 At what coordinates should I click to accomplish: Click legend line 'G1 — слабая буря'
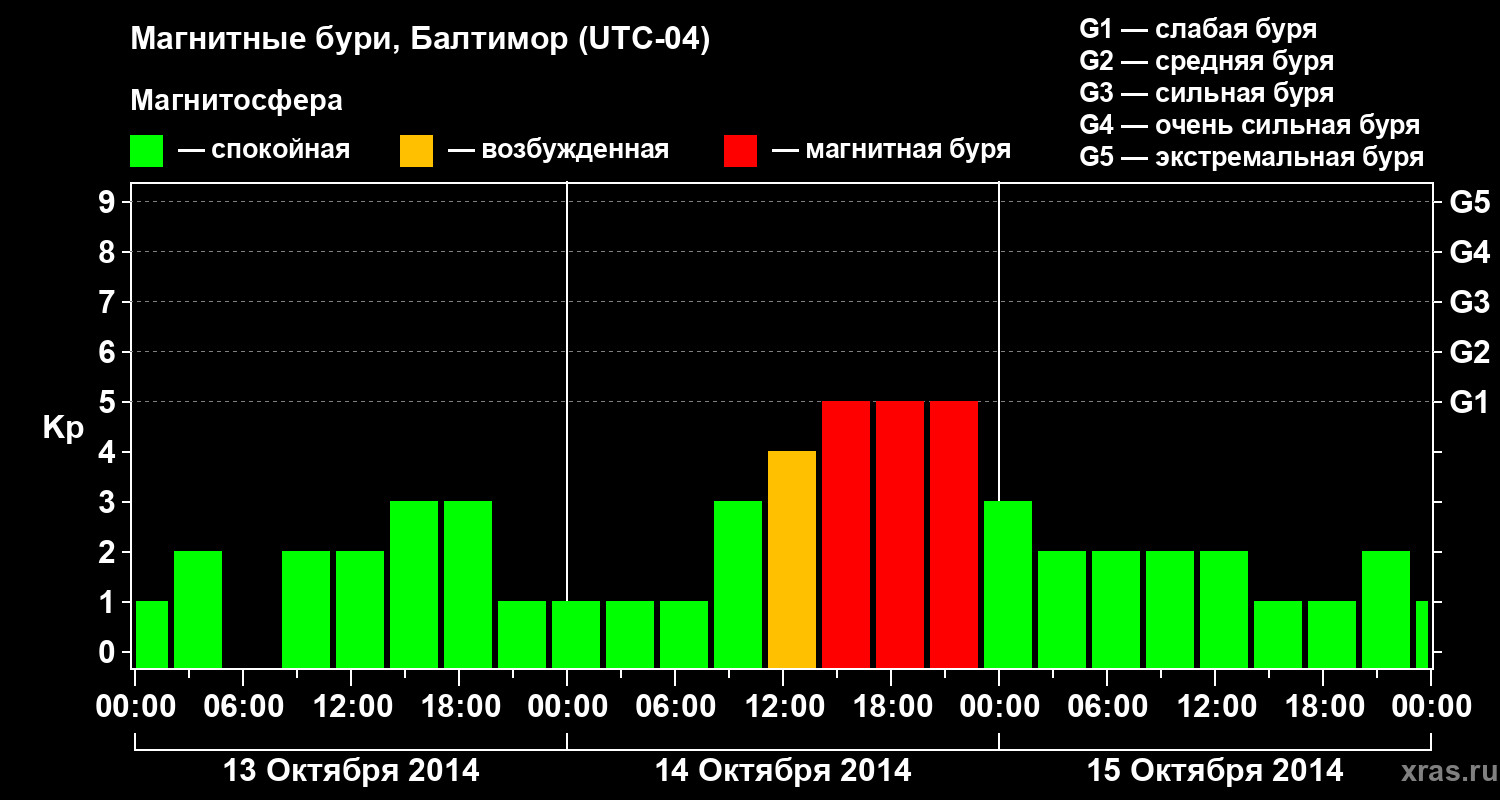pyautogui.click(x=1198, y=29)
